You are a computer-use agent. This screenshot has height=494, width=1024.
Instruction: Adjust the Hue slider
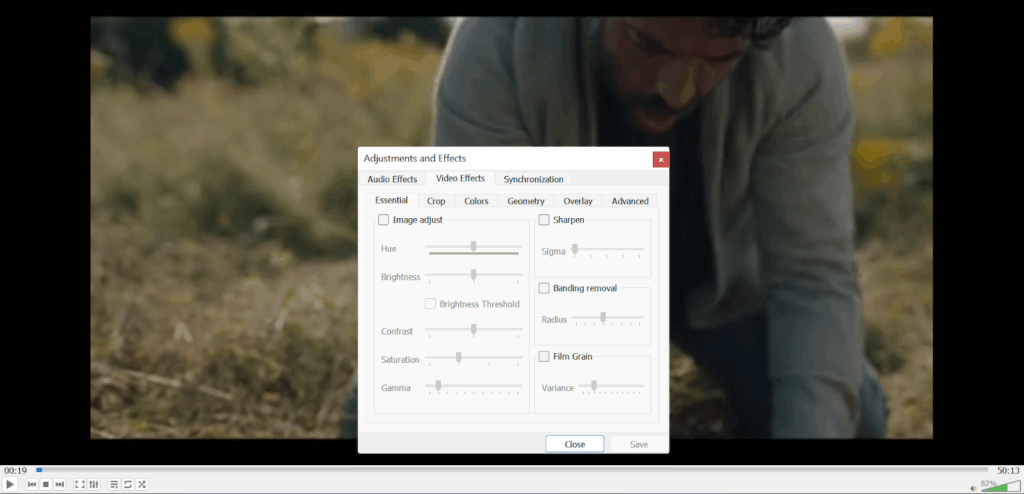click(473, 248)
